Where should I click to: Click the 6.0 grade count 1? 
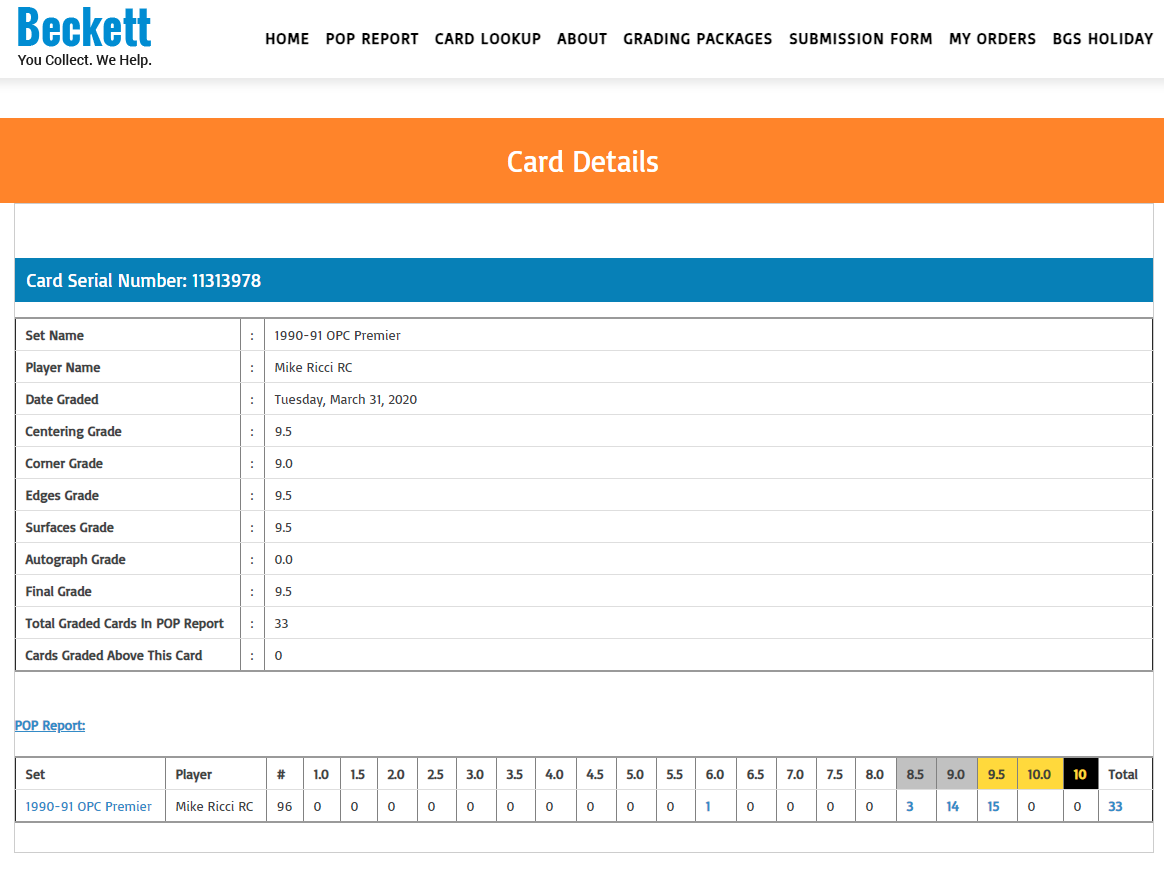coord(708,806)
